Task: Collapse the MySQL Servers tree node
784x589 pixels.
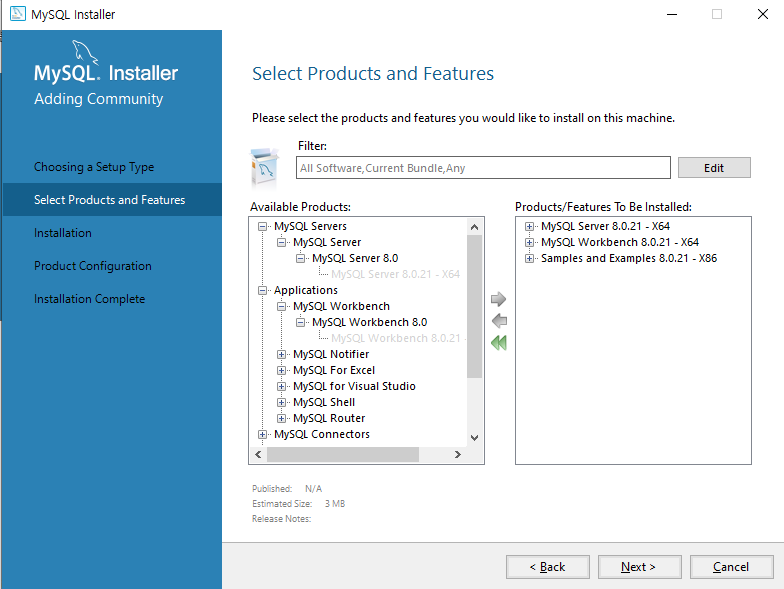Action: [262, 226]
